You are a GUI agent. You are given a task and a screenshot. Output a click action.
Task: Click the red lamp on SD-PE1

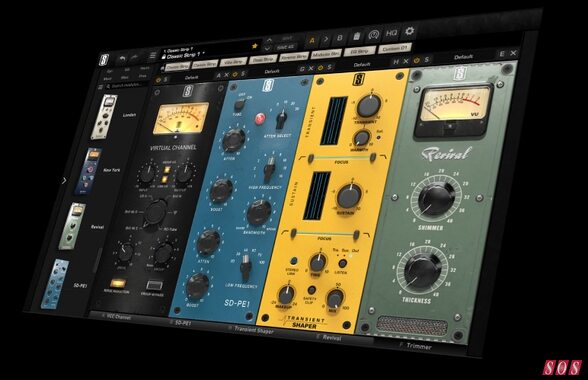click(x=260, y=119)
